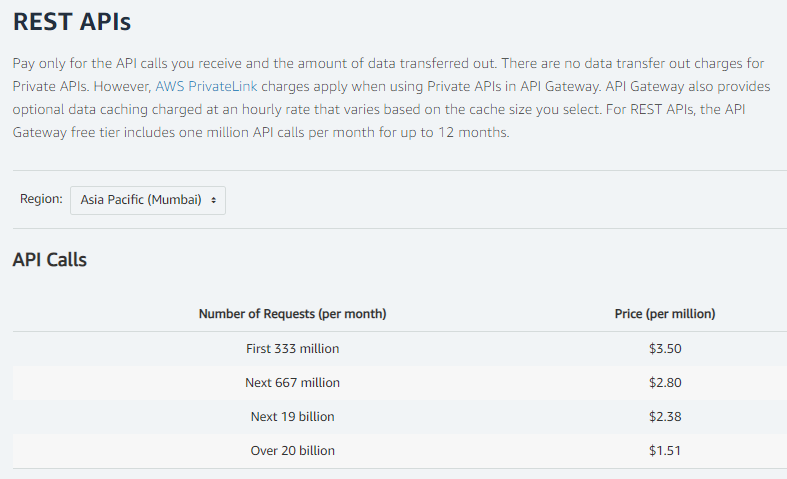Click the REST APIs heading

[71, 20]
